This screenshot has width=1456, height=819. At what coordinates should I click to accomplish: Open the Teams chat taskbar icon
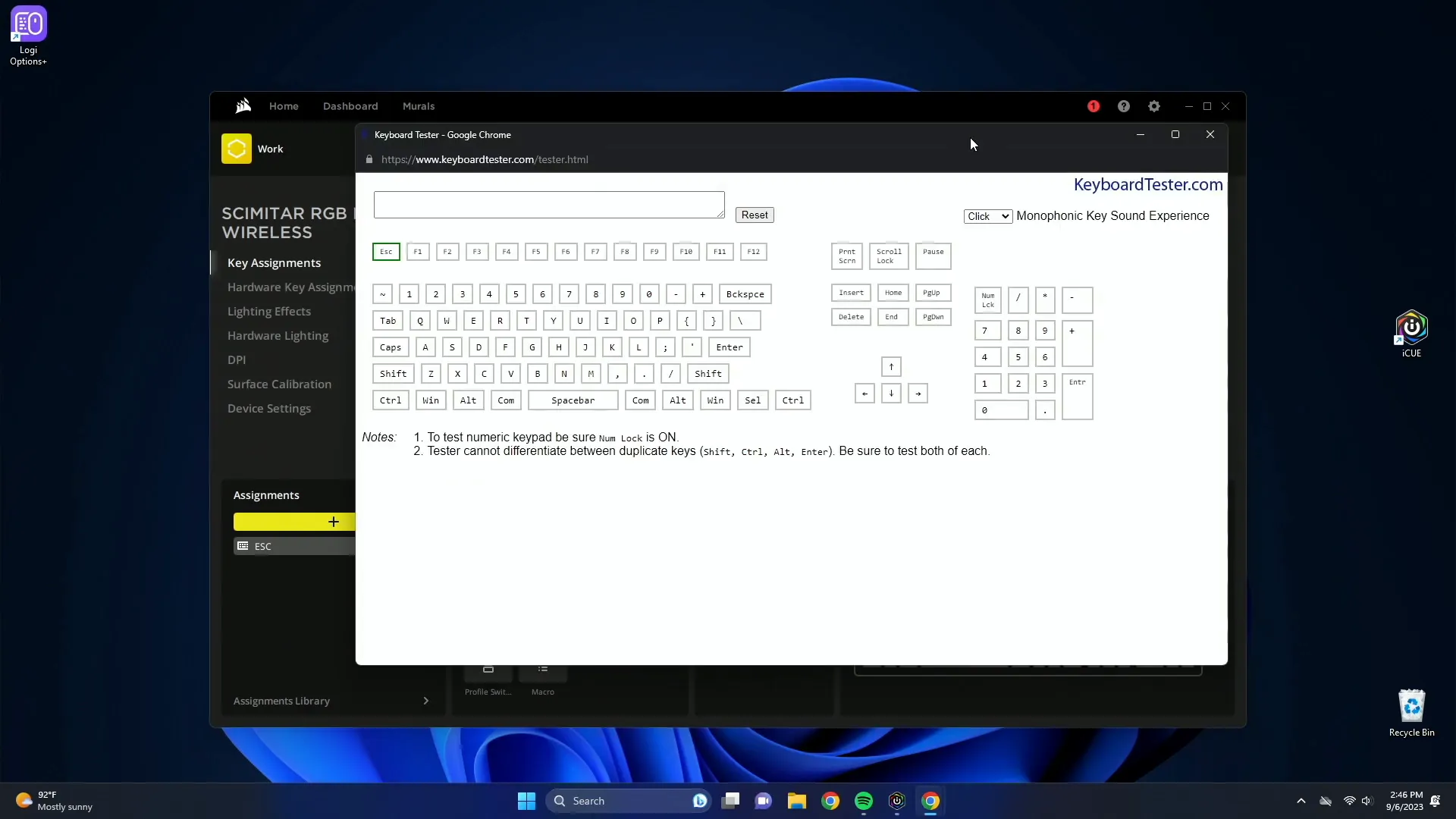[763, 801]
